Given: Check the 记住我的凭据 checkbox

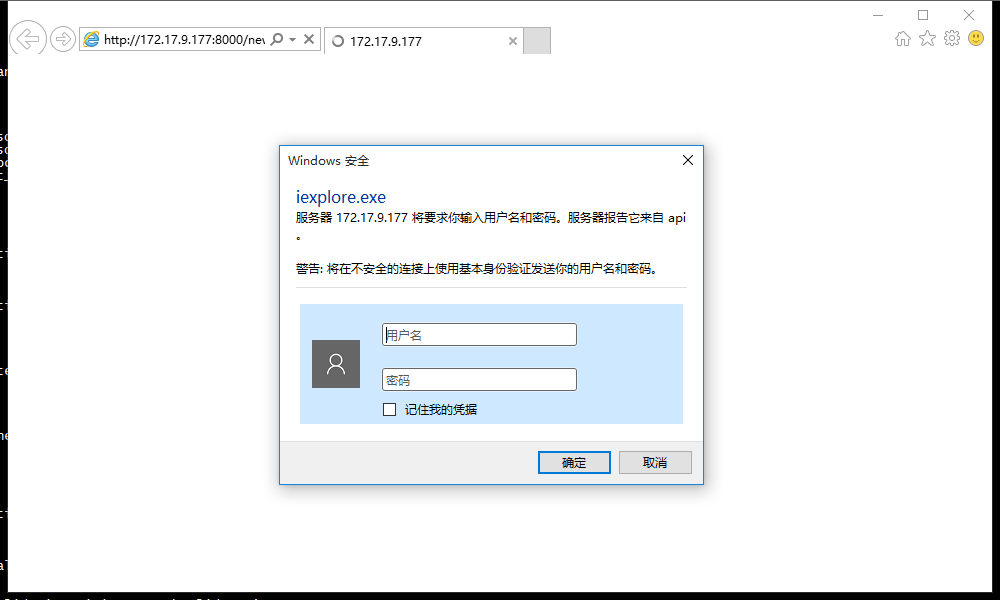Looking at the screenshot, I should (x=389, y=409).
